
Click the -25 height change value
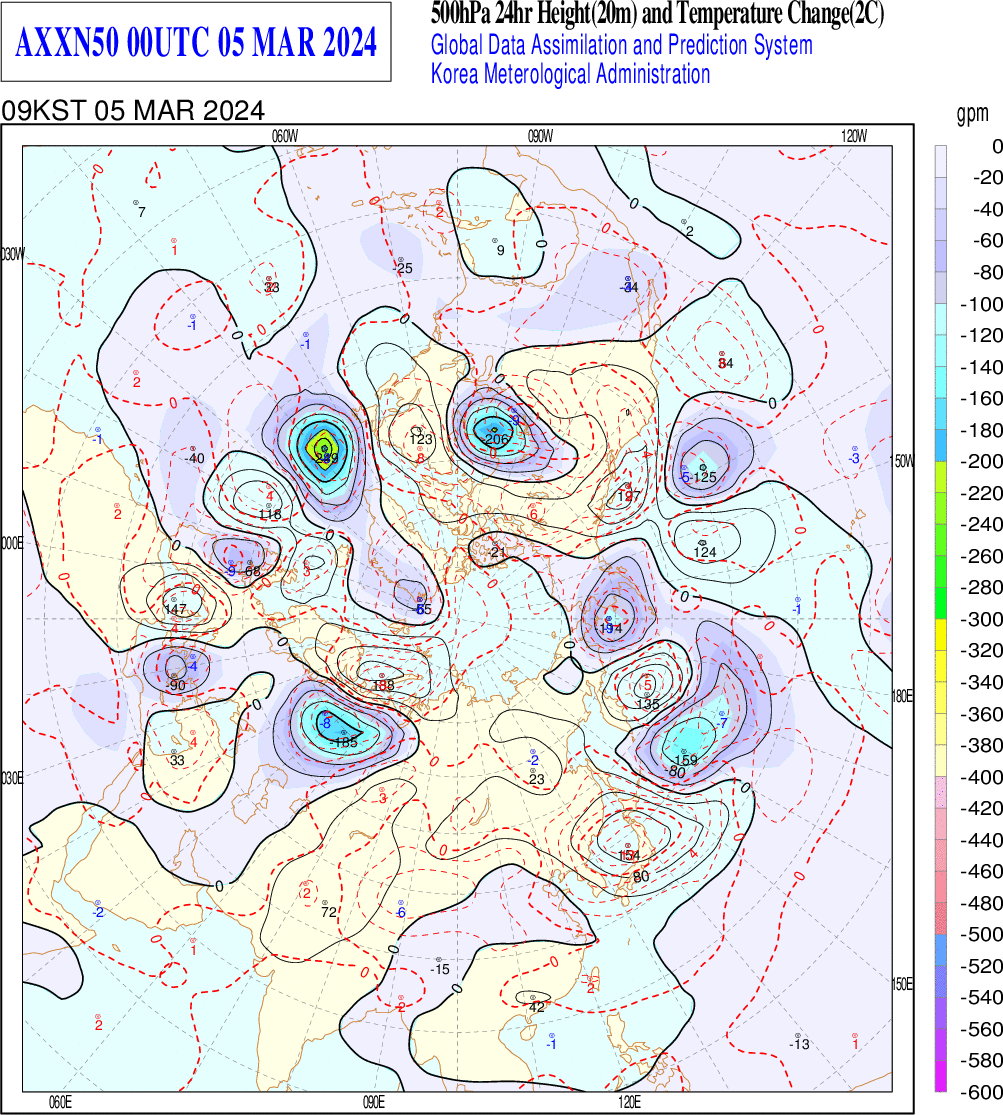coord(403,268)
